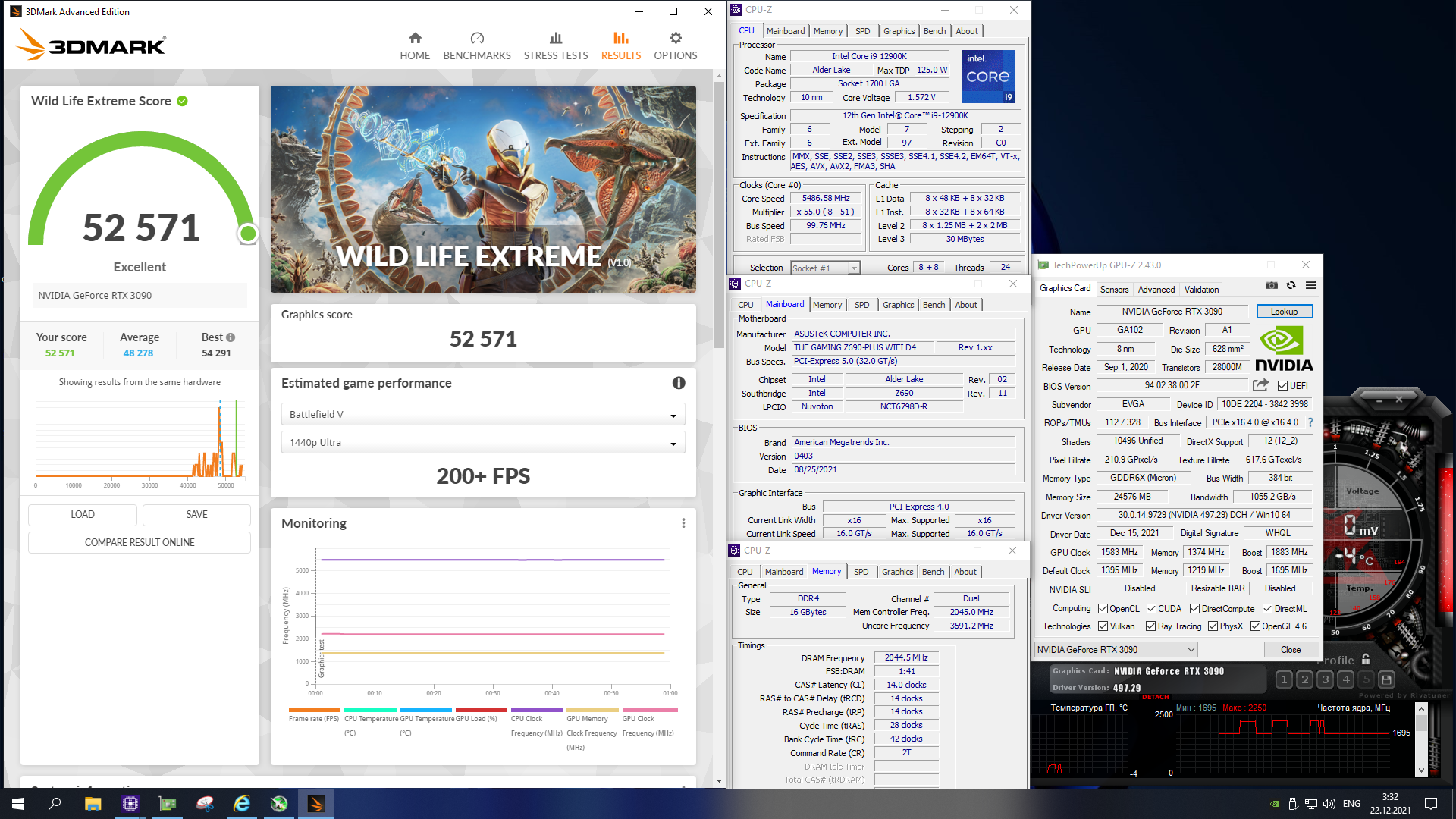Click the 3DMark taskbar icon
Screen dimensions: 1456x819
316,804
